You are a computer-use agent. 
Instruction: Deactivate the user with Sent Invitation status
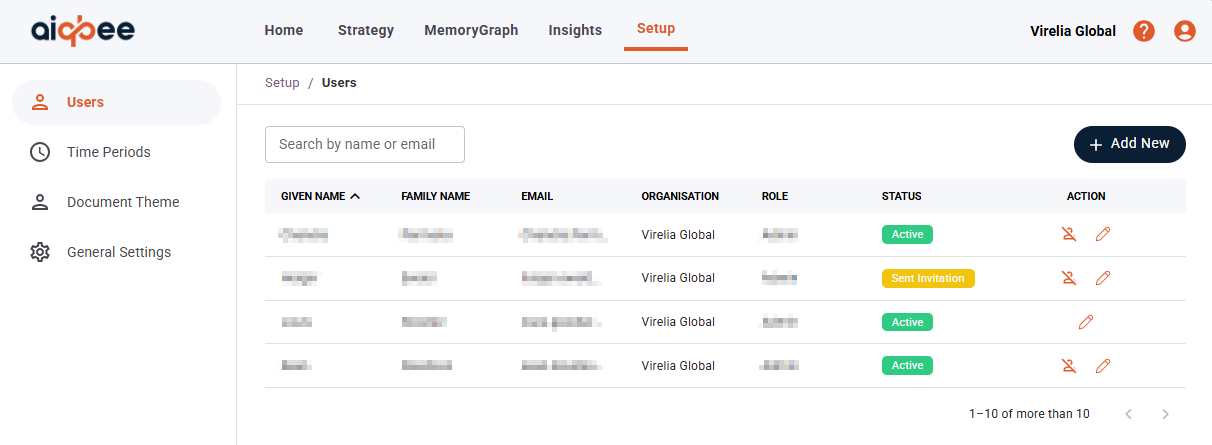[x=1069, y=278]
